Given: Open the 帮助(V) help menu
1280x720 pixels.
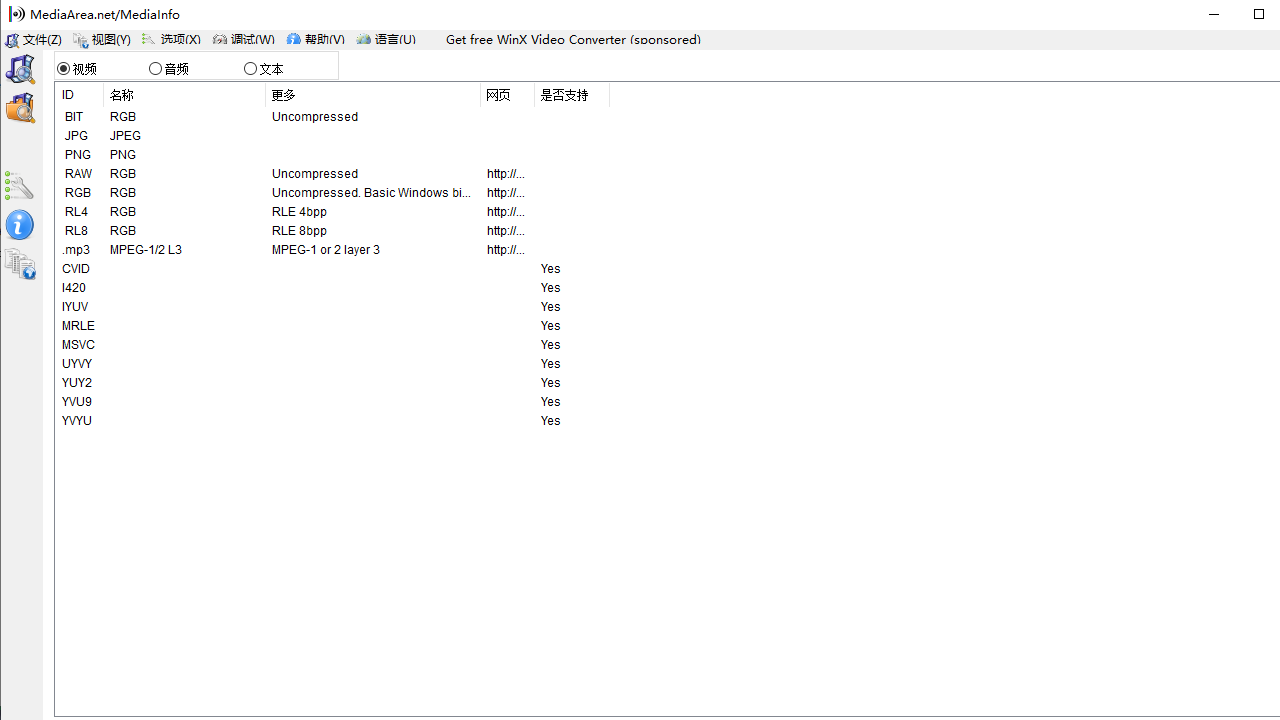Looking at the screenshot, I should click(316, 40).
